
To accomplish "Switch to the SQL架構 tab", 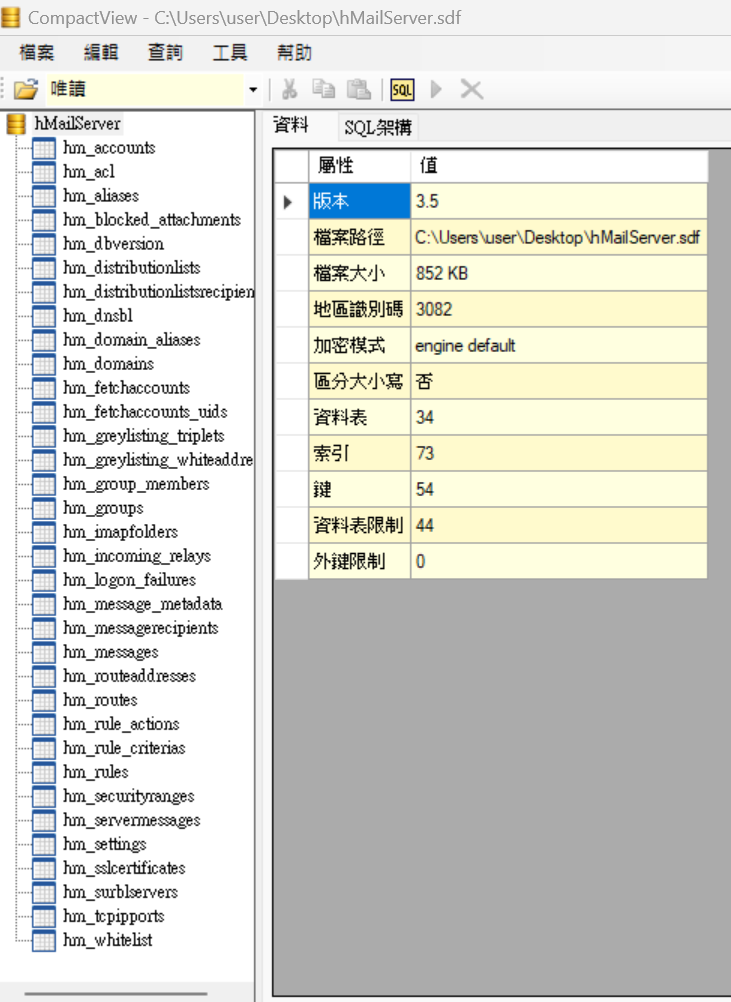I will [x=378, y=127].
